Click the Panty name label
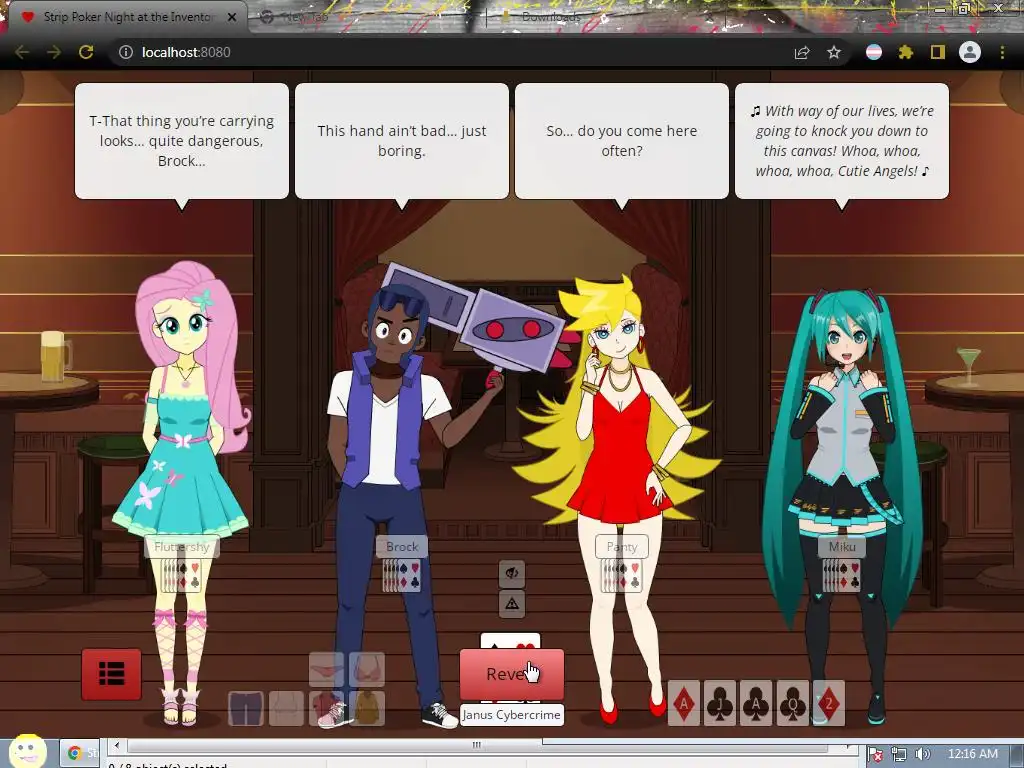 [x=622, y=547]
